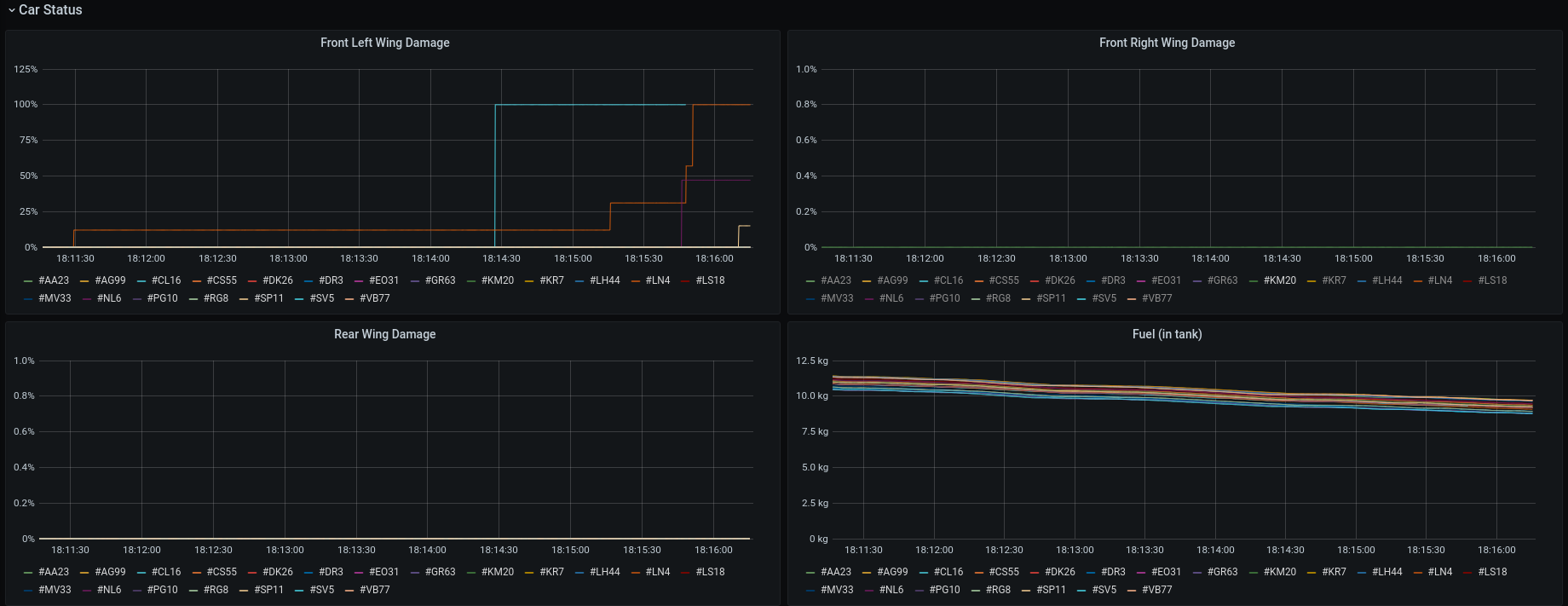Image resolution: width=1568 pixels, height=606 pixels.
Task: Toggle #CL16 series in Front Right Wing legend
Action: coord(948,280)
